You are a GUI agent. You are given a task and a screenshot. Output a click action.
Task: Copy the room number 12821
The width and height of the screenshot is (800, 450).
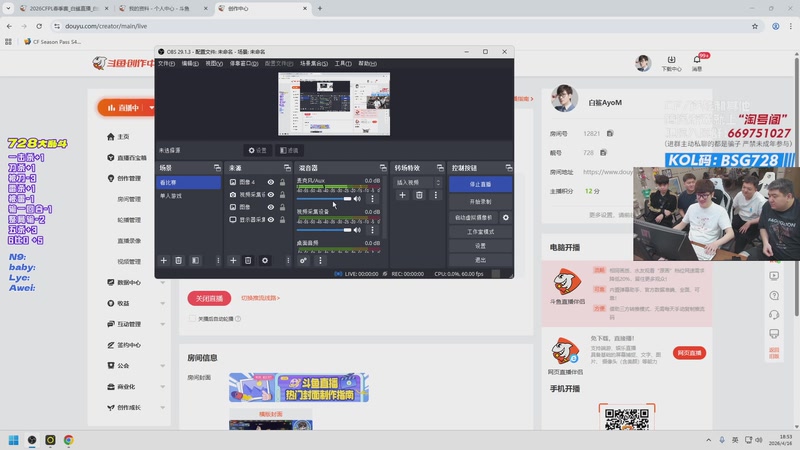pos(610,133)
